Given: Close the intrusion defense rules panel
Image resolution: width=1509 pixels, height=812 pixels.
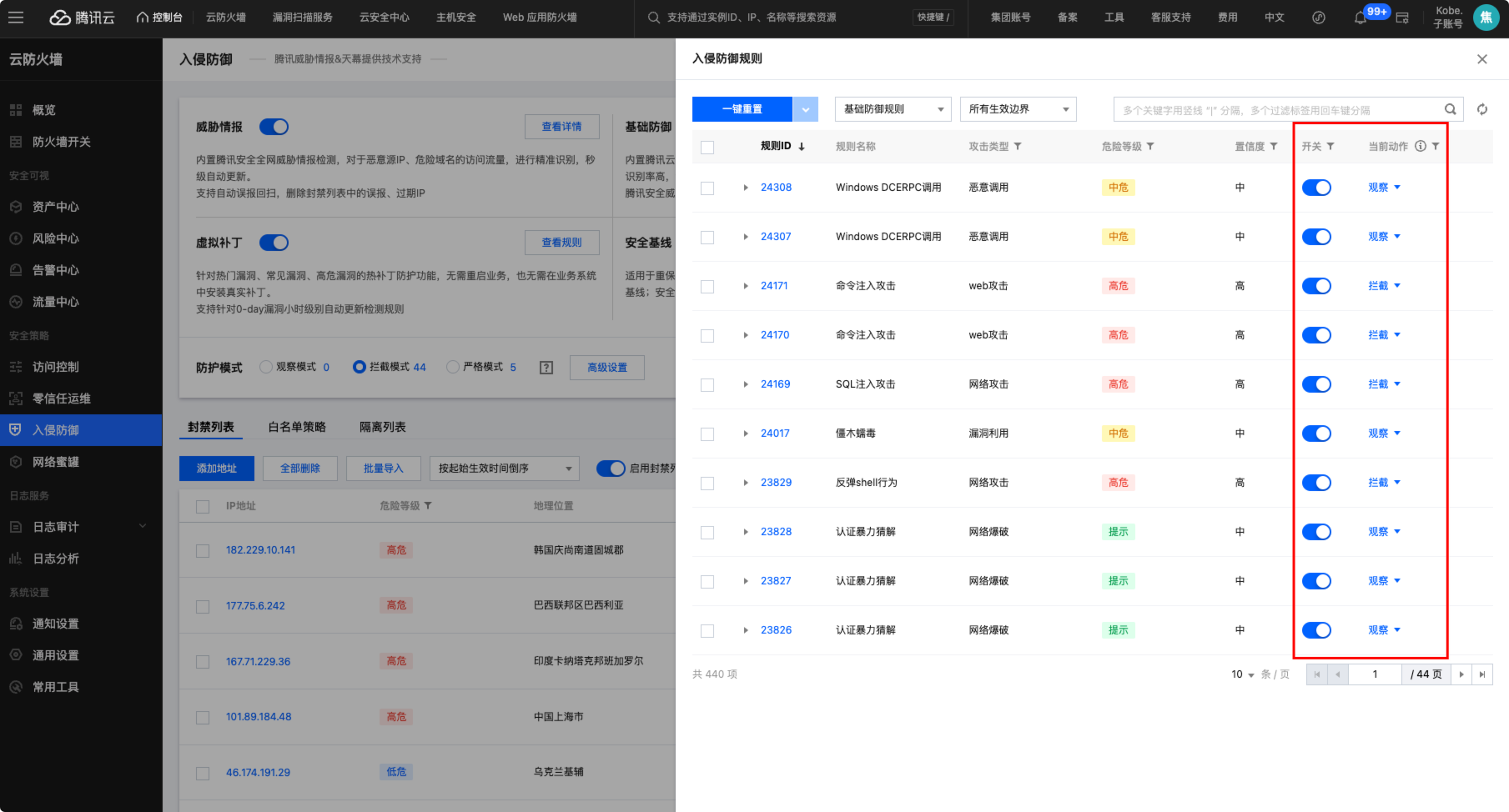Looking at the screenshot, I should click(x=1482, y=59).
